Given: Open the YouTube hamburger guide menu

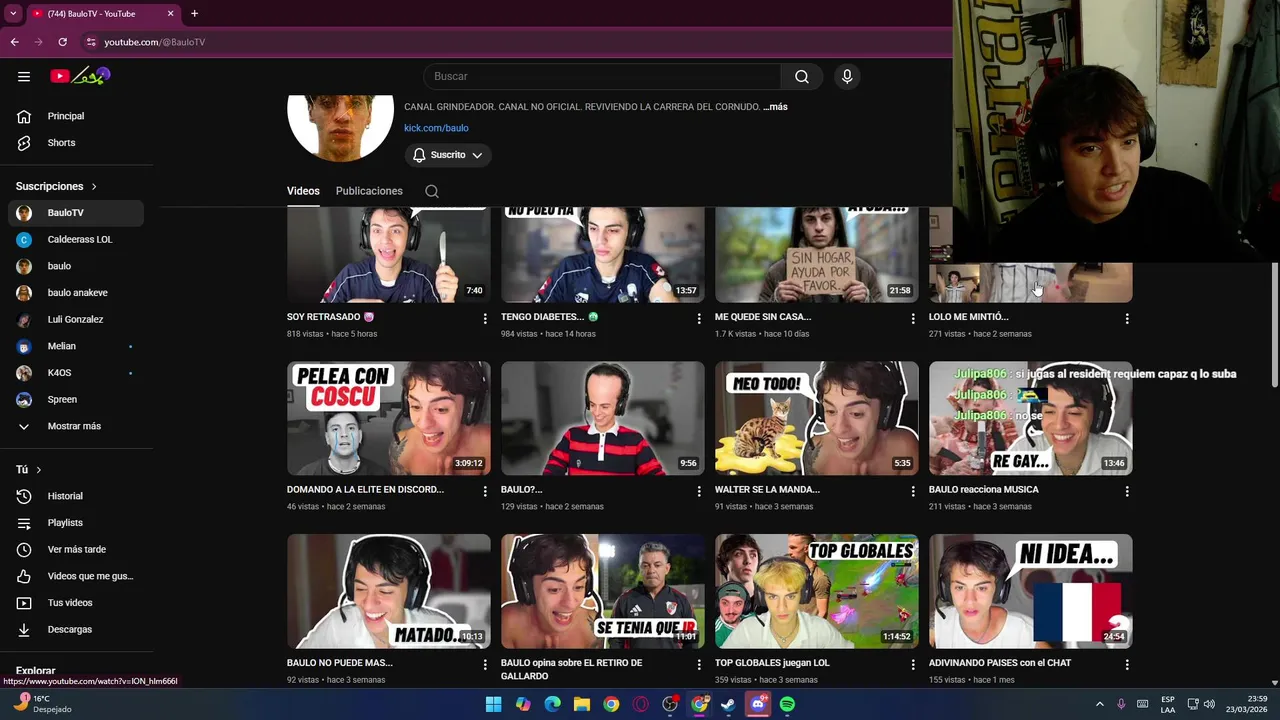Looking at the screenshot, I should tap(24, 76).
